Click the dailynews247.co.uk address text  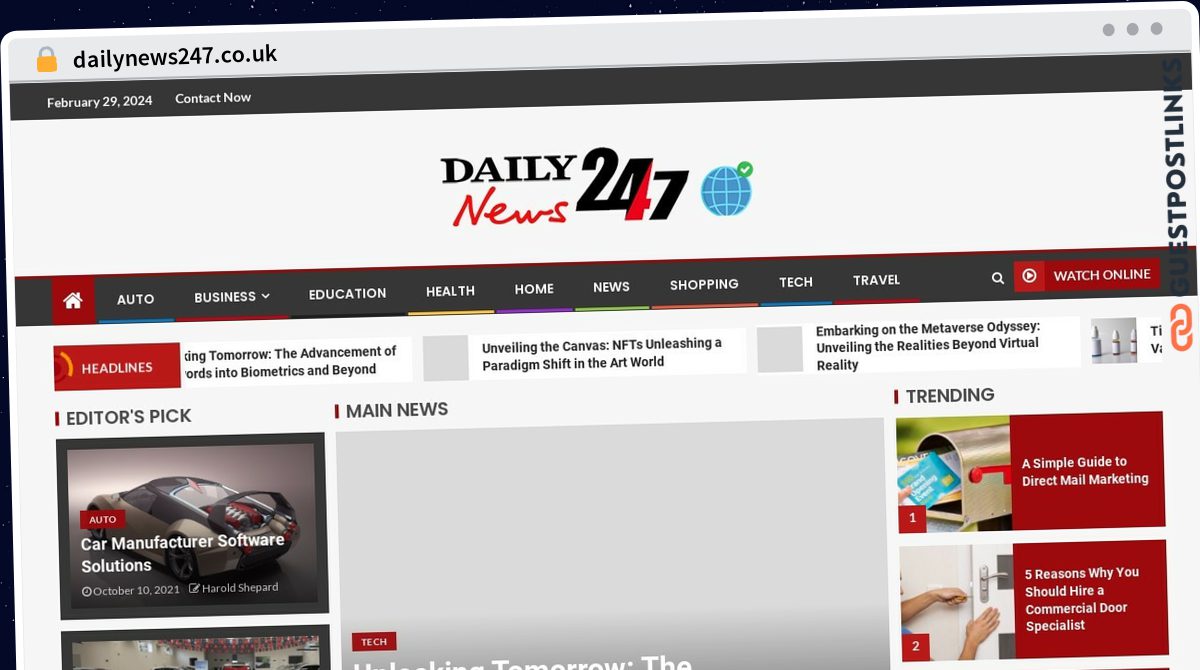(x=175, y=57)
